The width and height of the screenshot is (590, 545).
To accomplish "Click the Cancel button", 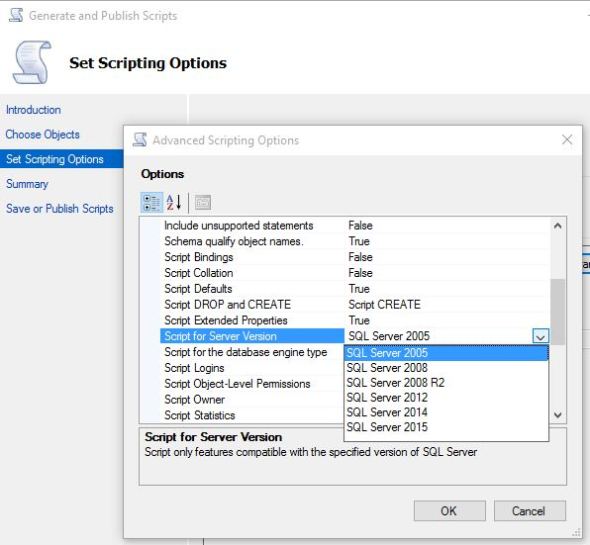I will 529,511.
